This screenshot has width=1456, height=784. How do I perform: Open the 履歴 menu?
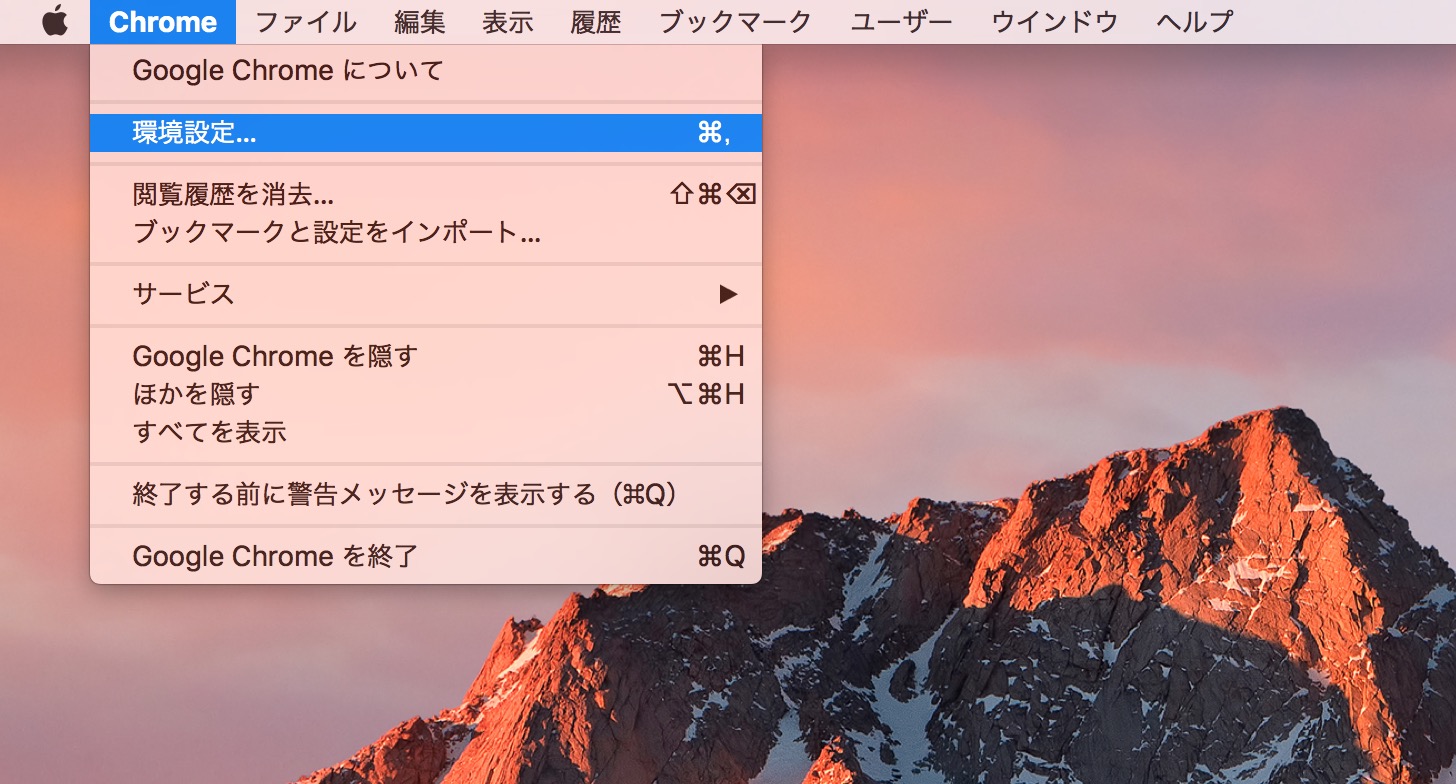(596, 21)
